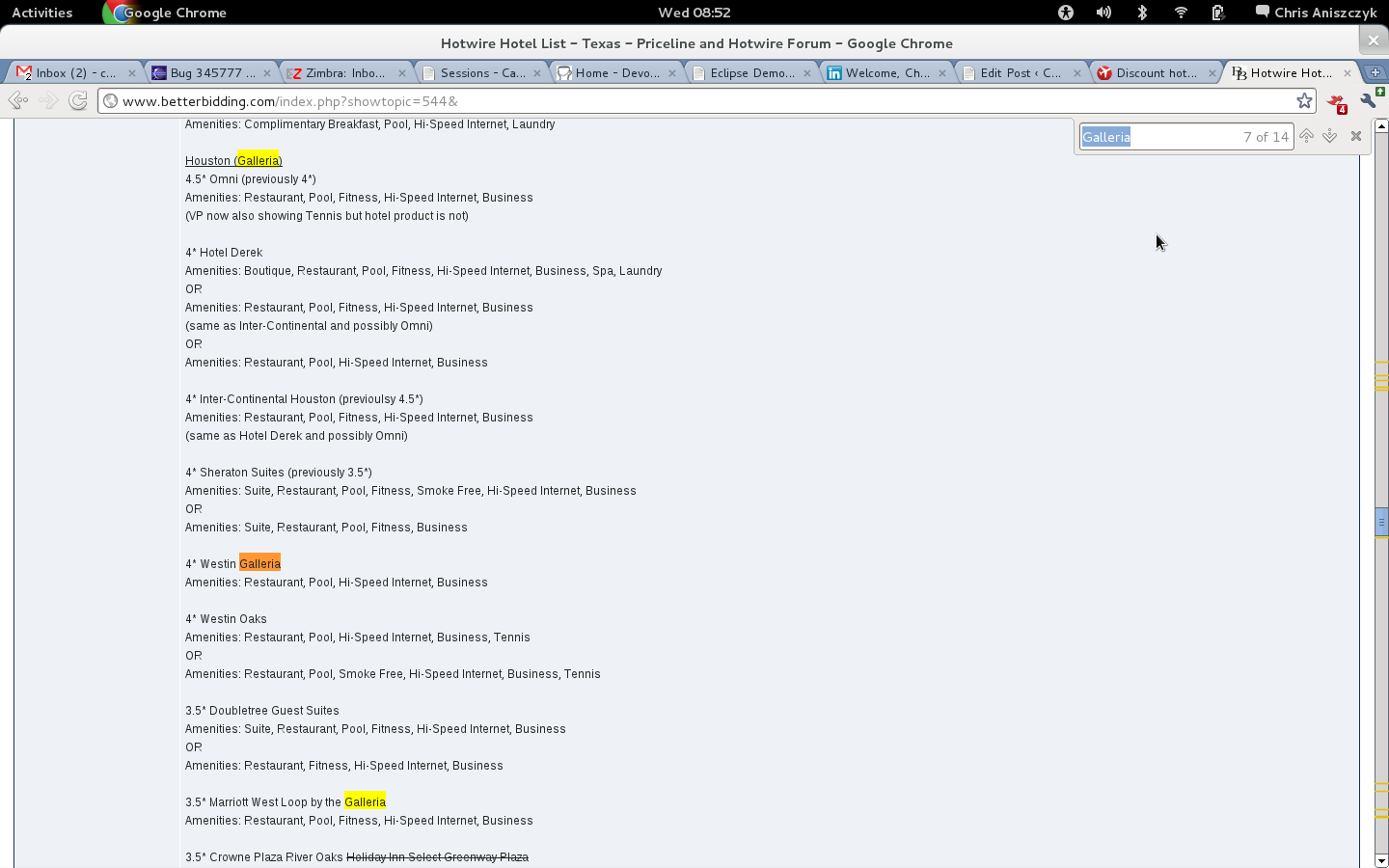
Task: Click the 4* Westin Oaks text
Action: 226,619
